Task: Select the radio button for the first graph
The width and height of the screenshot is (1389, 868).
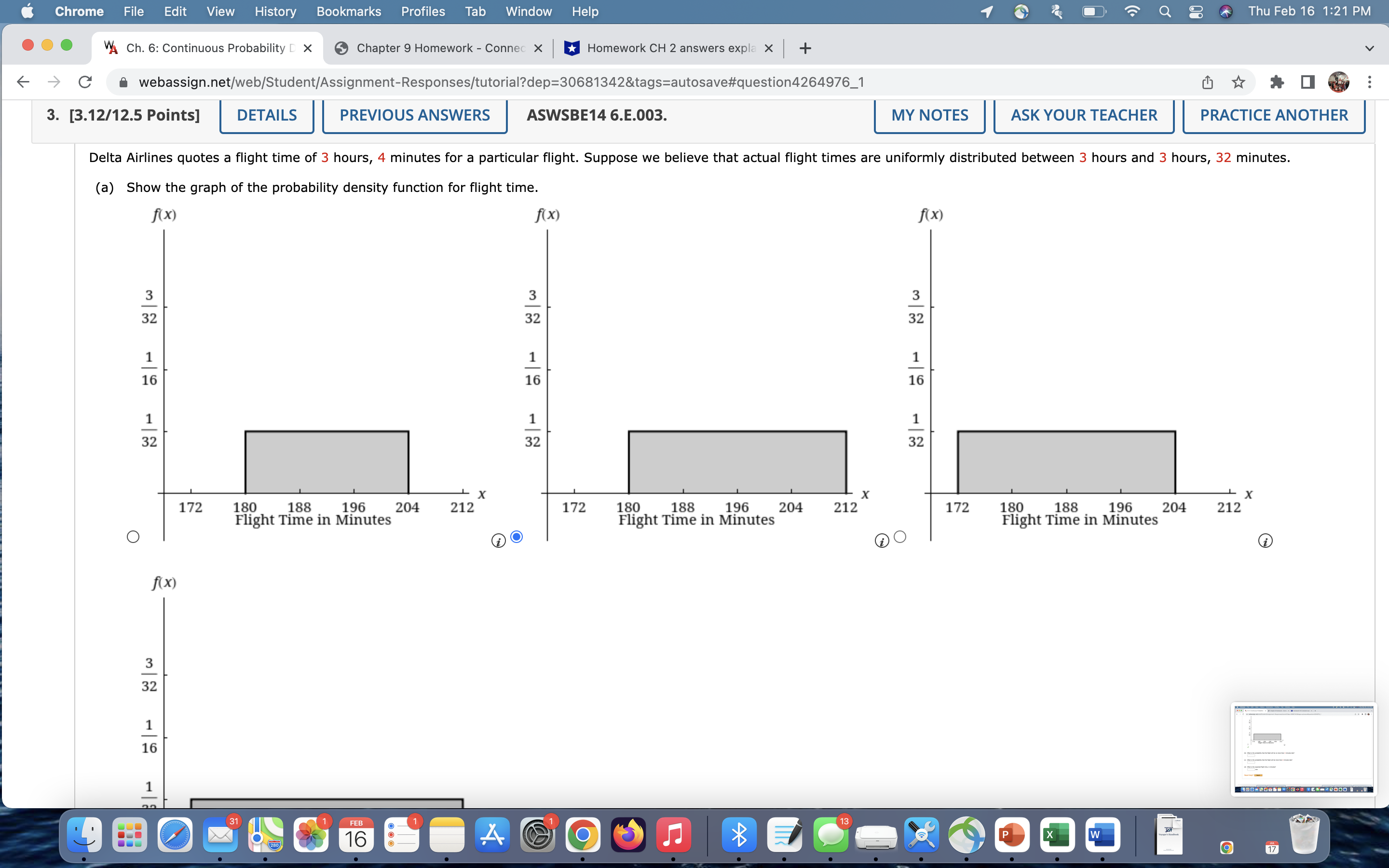Action: click(x=133, y=536)
